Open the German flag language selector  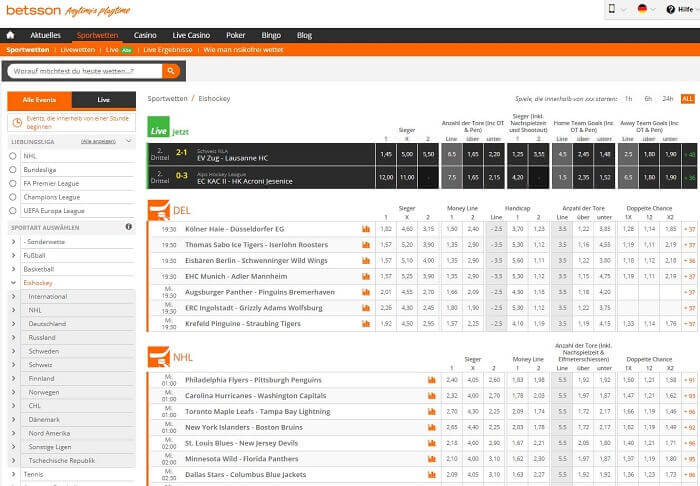(642, 9)
